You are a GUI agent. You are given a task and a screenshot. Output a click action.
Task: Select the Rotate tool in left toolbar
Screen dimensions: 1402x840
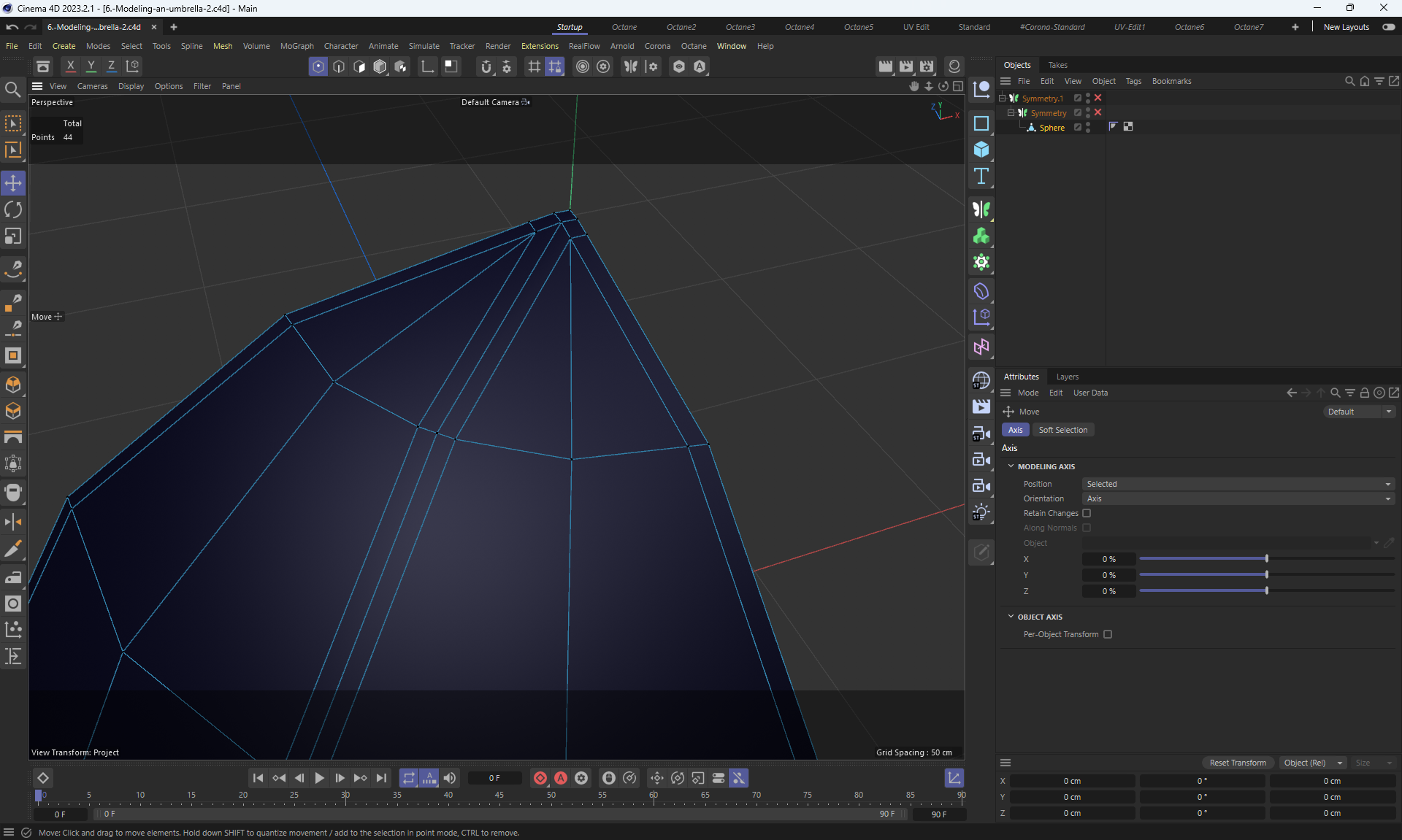(13, 210)
